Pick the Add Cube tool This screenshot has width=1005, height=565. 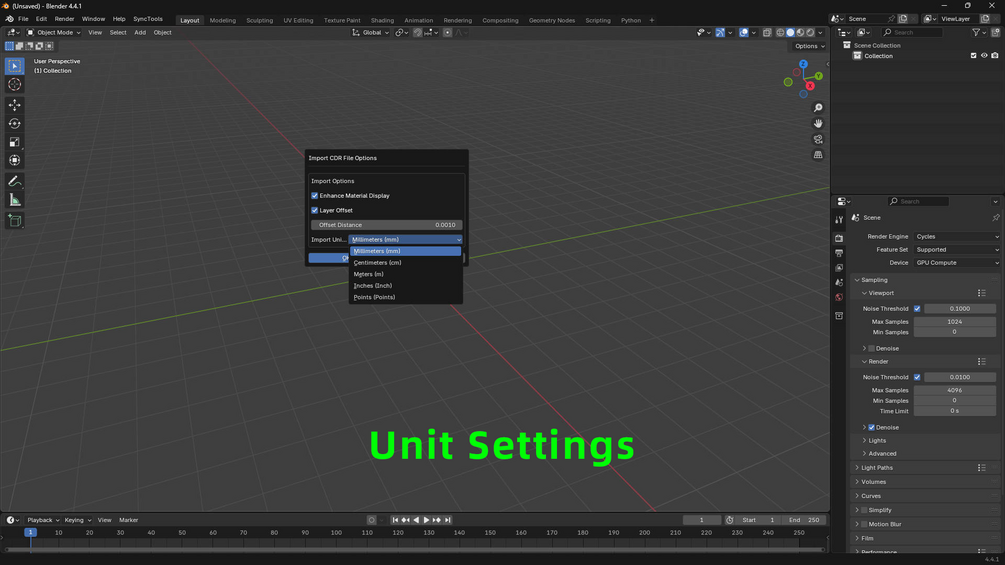tap(14, 221)
